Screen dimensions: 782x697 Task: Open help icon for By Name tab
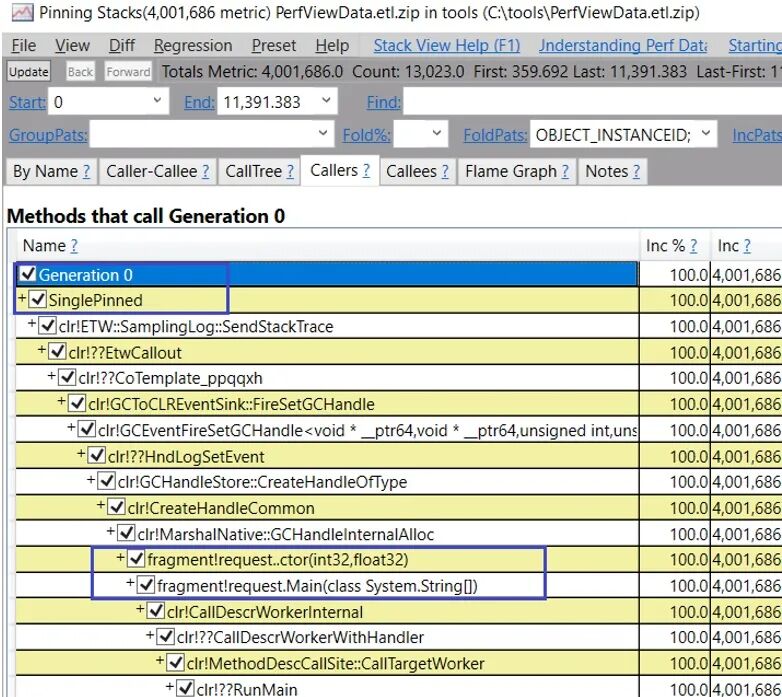(x=86, y=172)
